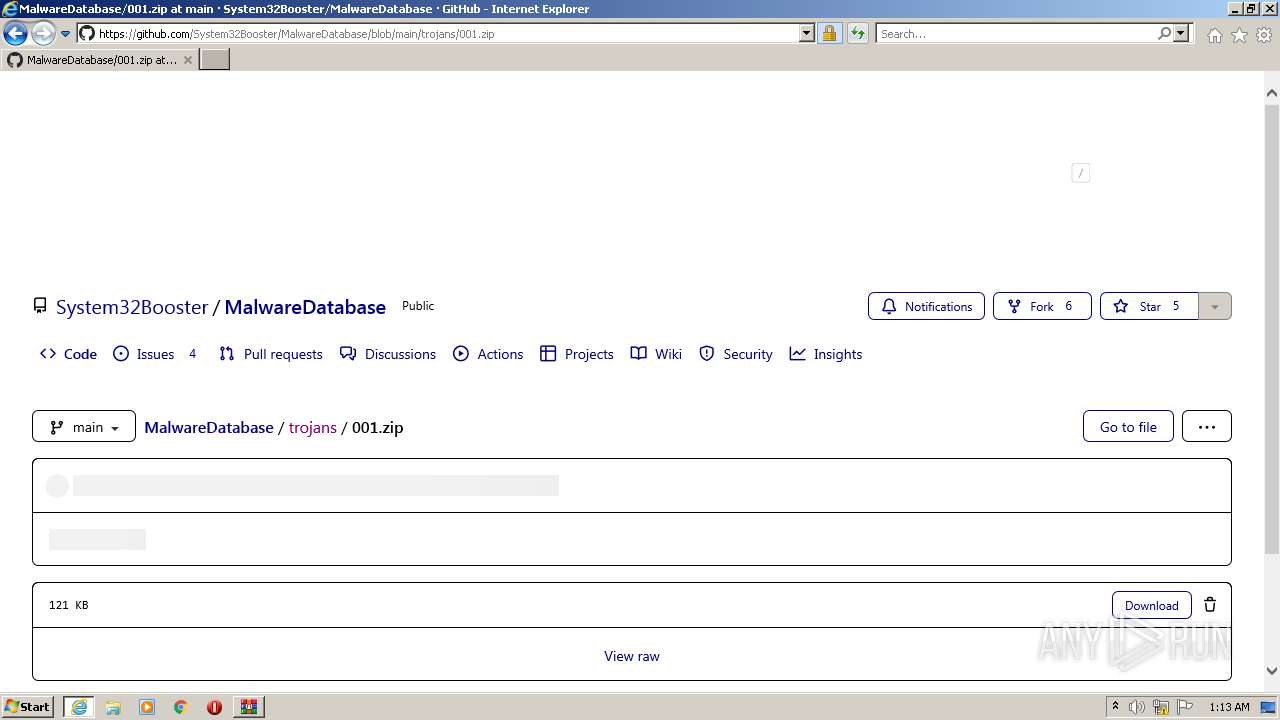Image resolution: width=1280 pixels, height=720 pixels.
Task: Click the page vertical scrollbar thumb
Action: (1272, 328)
